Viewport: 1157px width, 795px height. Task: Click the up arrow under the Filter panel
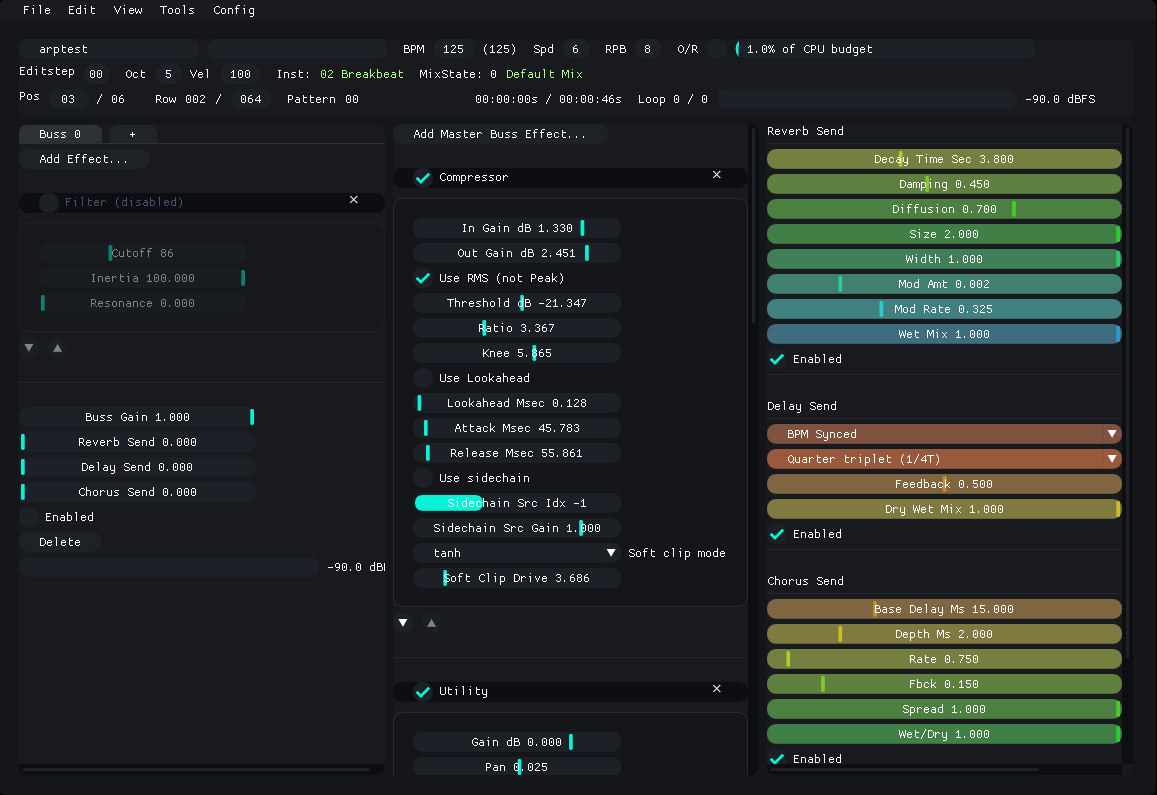57,347
